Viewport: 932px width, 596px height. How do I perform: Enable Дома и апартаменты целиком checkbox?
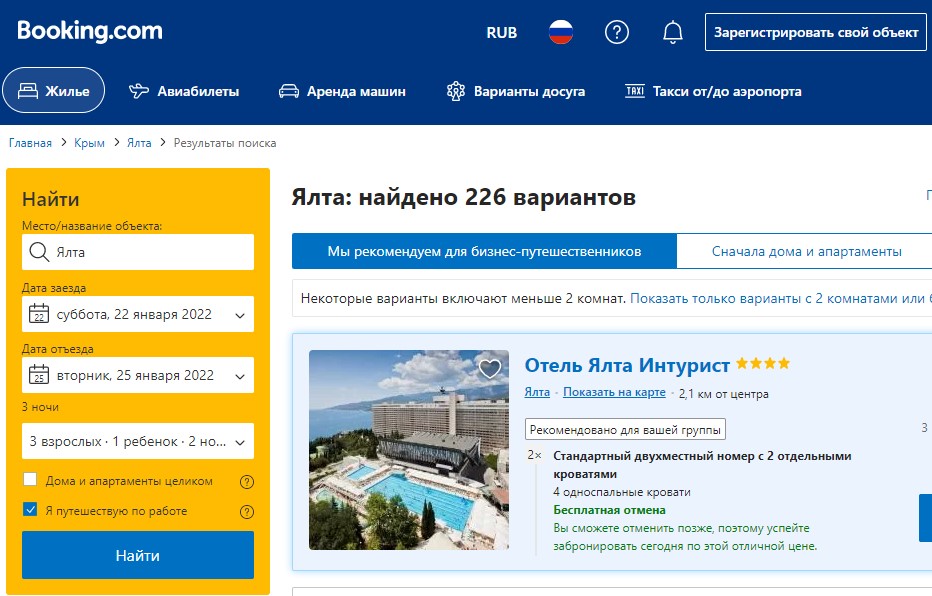[x=30, y=481]
